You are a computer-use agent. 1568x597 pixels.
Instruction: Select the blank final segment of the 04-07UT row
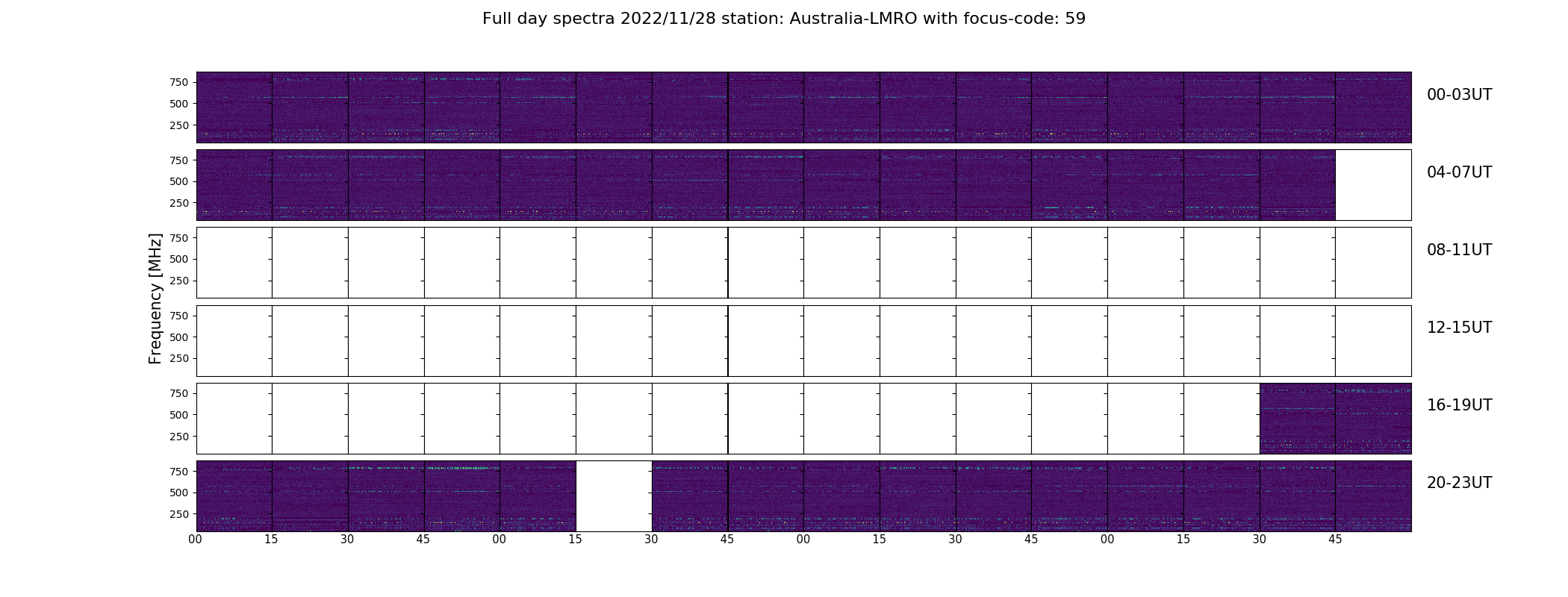(x=1373, y=185)
